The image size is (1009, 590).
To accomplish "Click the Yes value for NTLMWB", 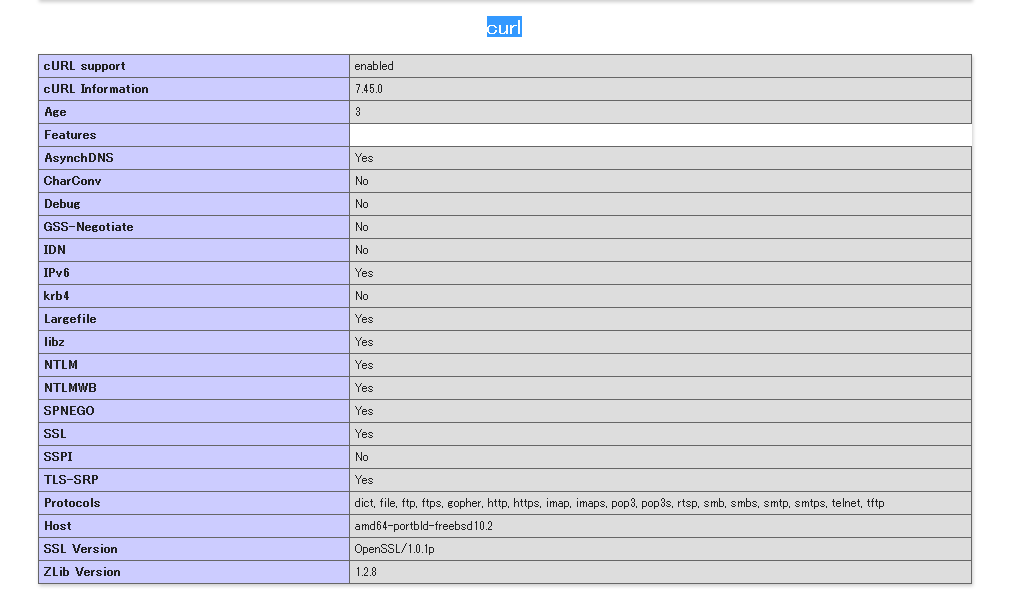I will click(364, 388).
